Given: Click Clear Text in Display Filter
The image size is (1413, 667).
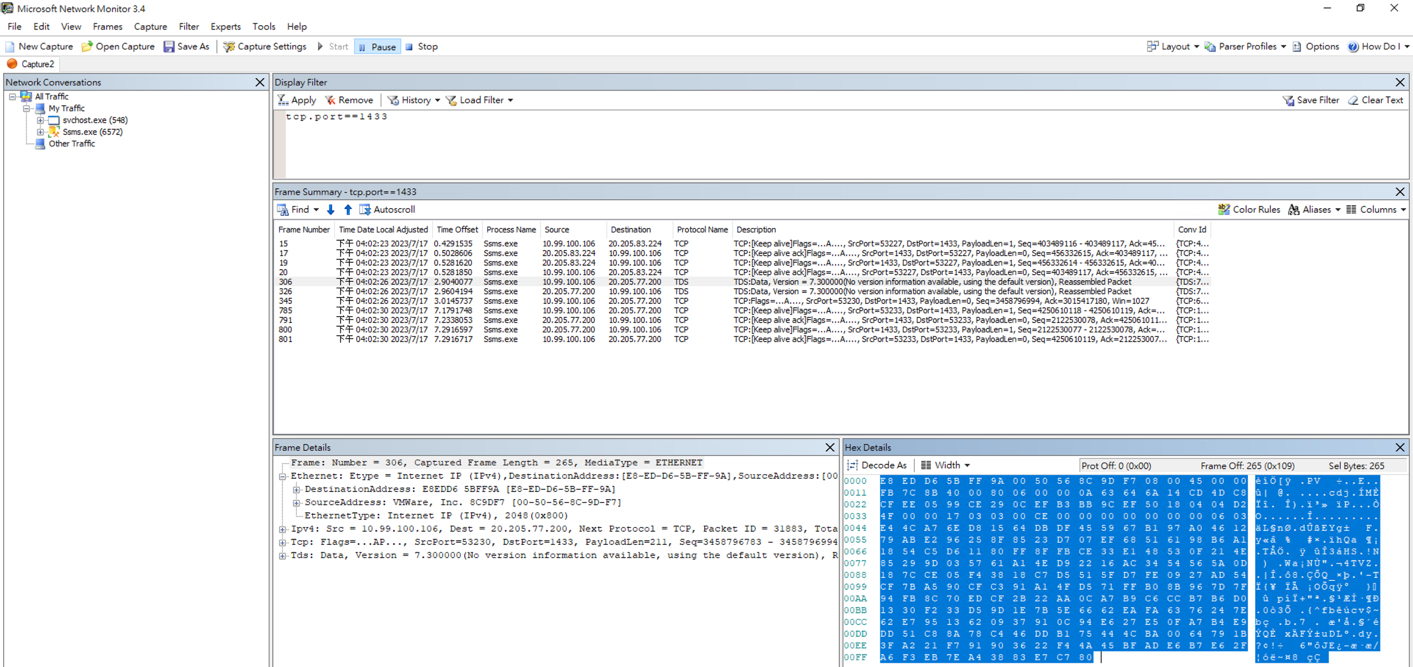Looking at the screenshot, I should pyautogui.click(x=1375, y=100).
